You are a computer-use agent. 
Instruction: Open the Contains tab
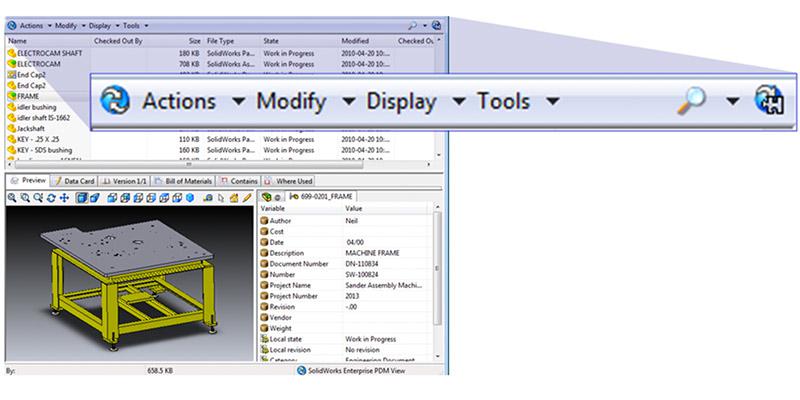[x=239, y=181]
